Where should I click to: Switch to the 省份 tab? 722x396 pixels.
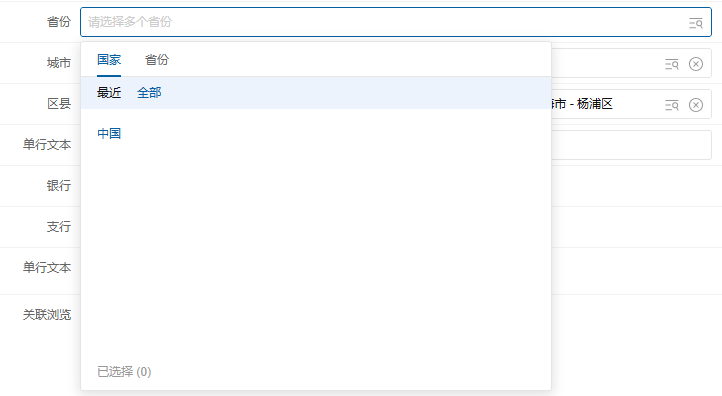(x=157, y=59)
